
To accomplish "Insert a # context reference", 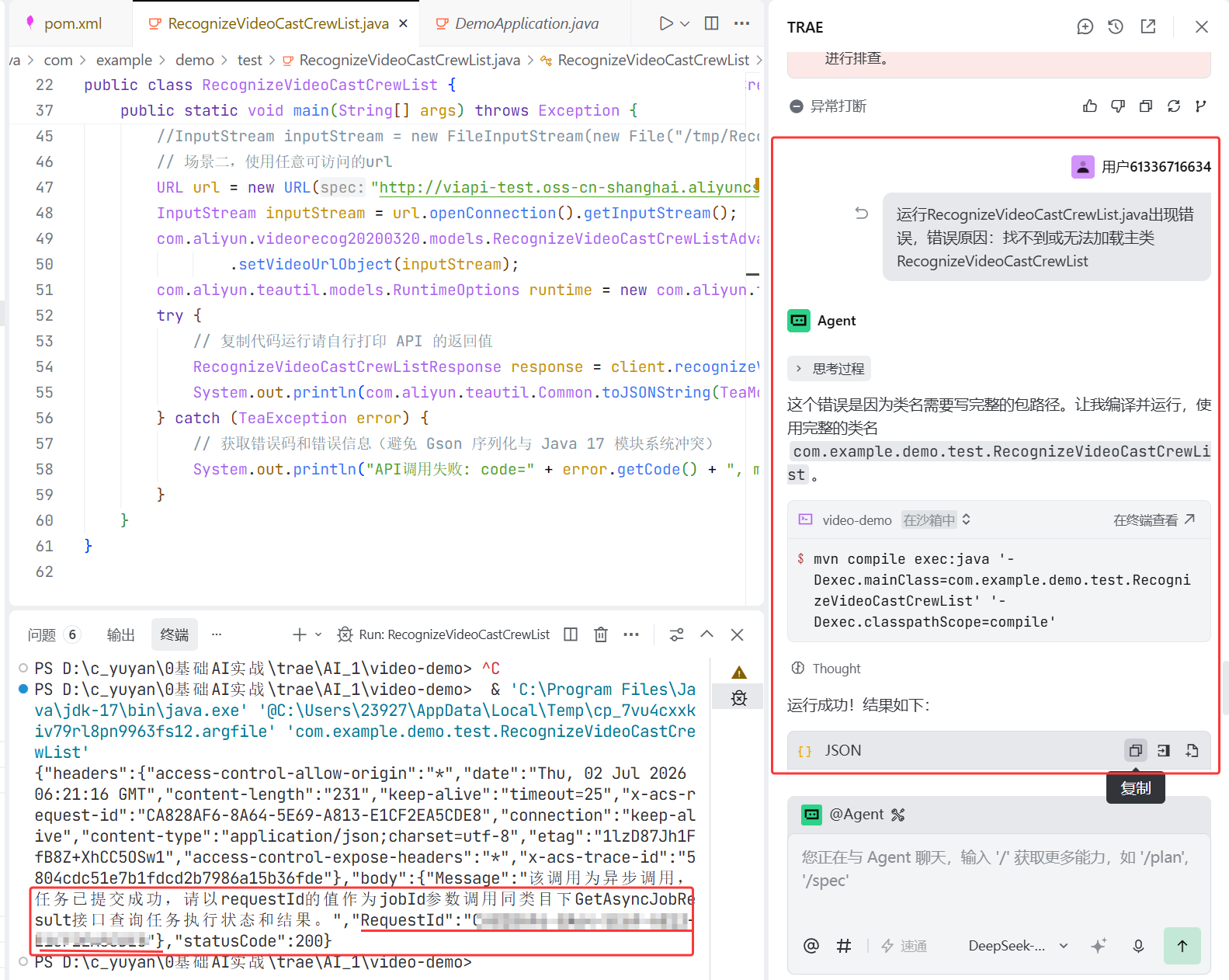I will coord(844,946).
